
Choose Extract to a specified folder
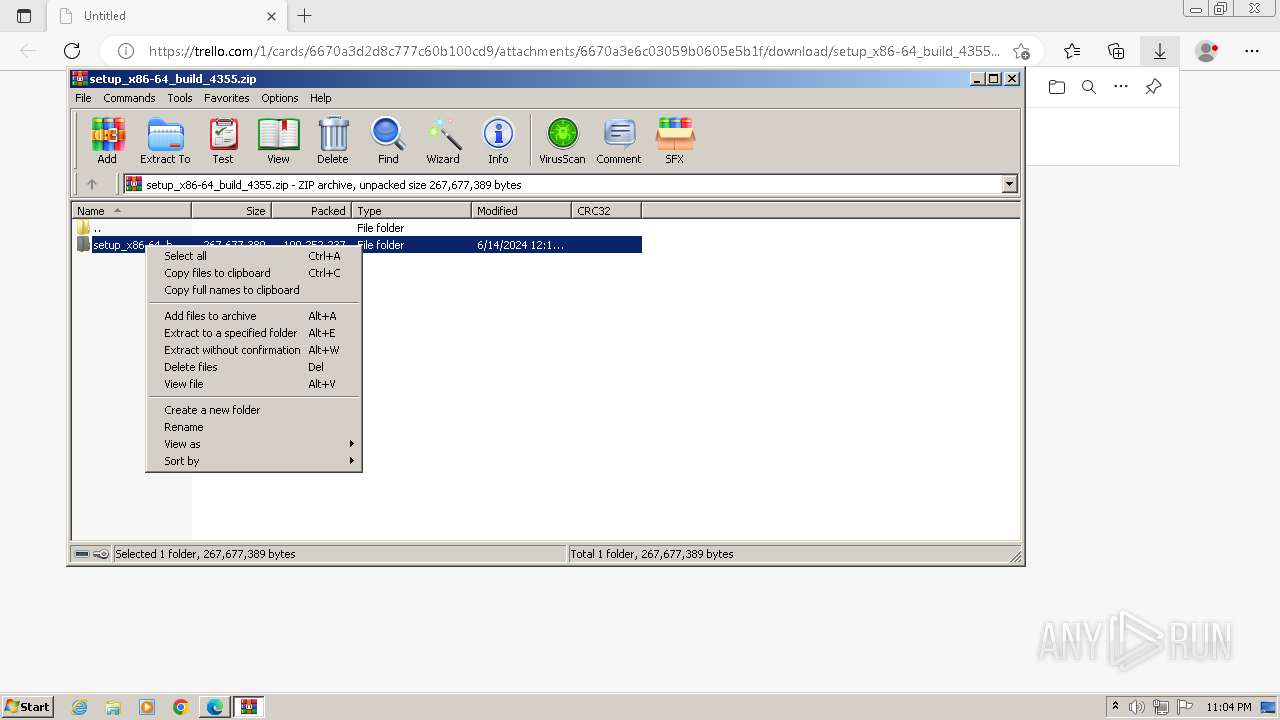[x=254, y=333]
